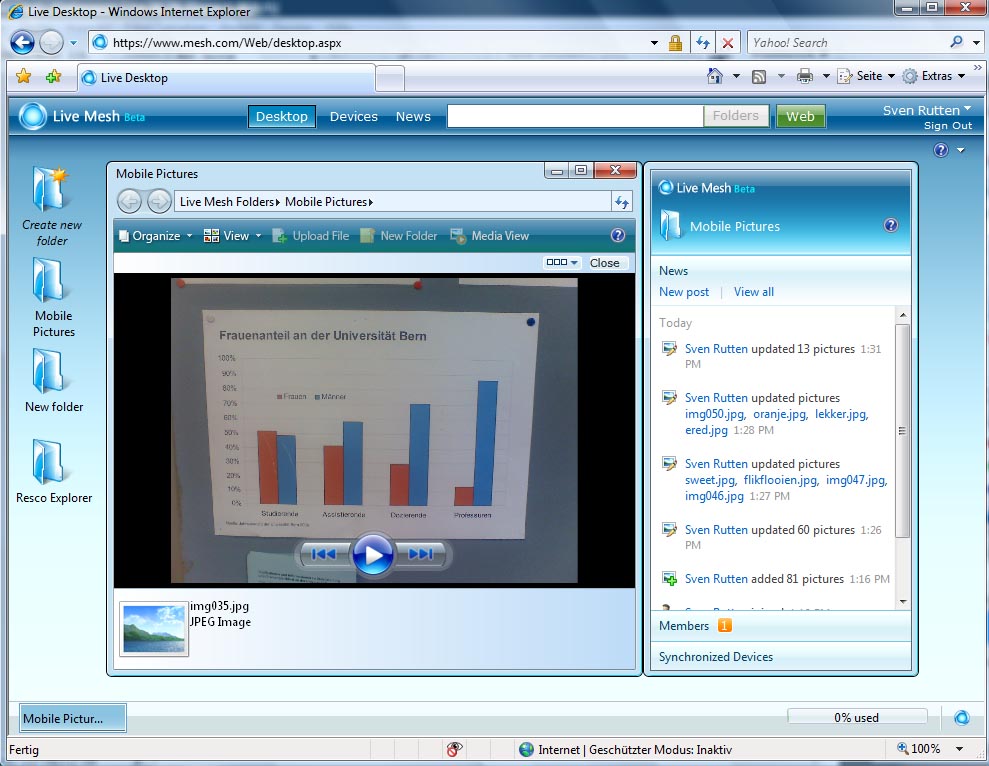This screenshot has width=989, height=766.
Task: Open a new browser tab
Action: pos(390,79)
